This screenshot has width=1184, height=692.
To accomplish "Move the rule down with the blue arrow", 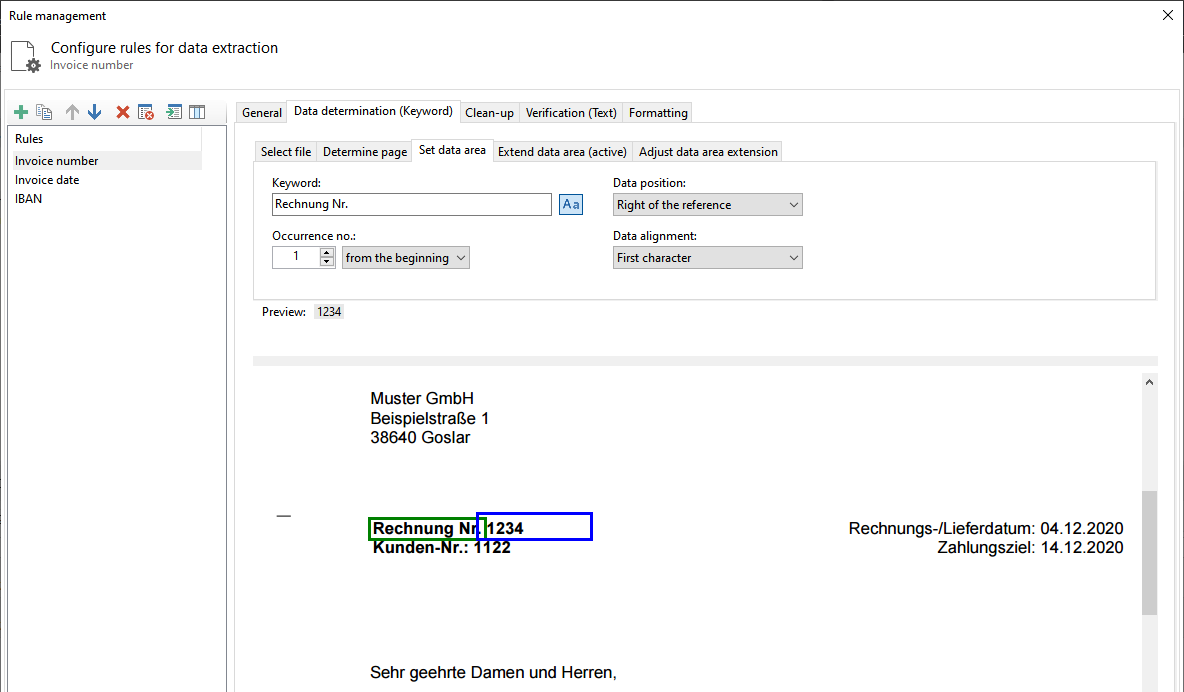I will tap(94, 112).
